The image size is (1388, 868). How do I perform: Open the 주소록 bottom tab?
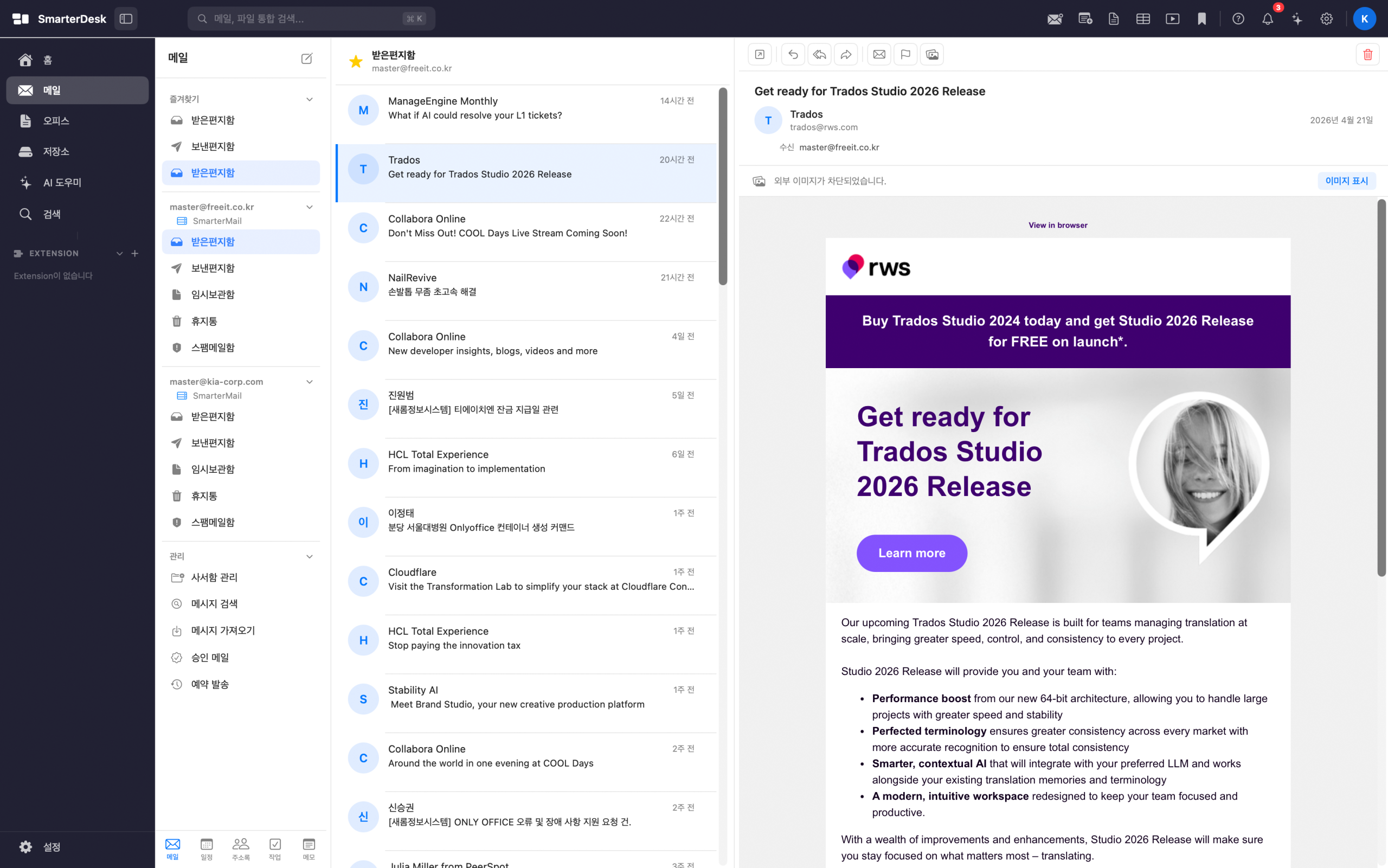(241, 848)
